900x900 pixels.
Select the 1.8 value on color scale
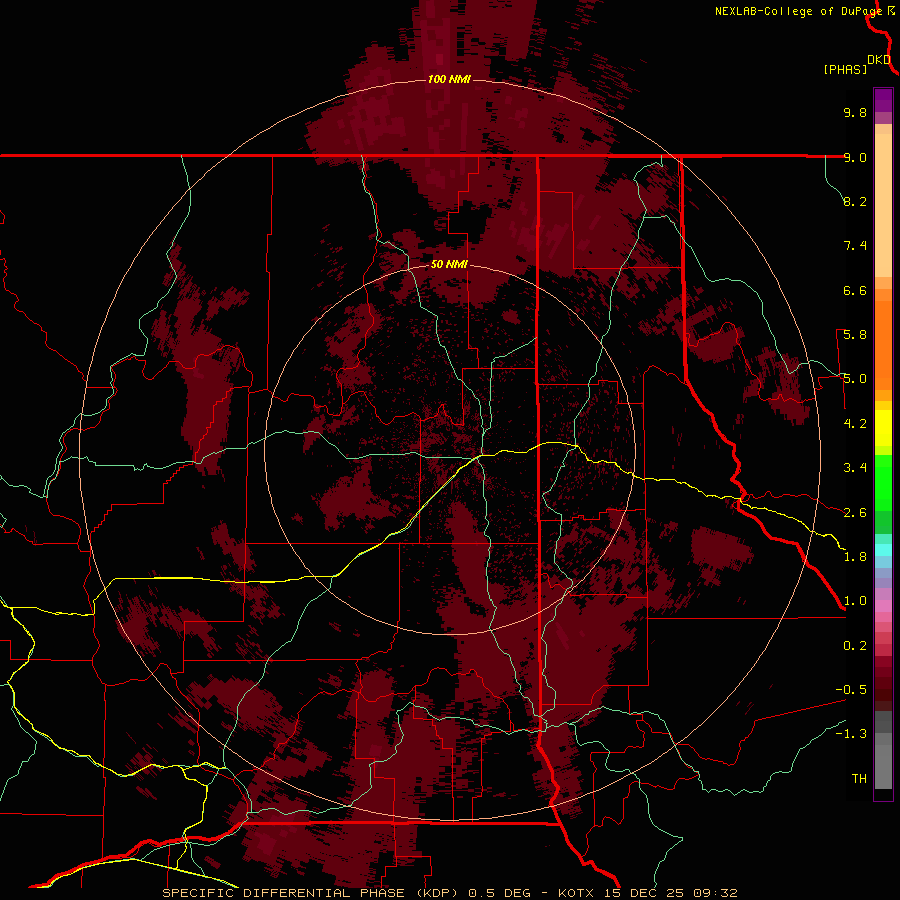pyautogui.click(x=855, y=557)
